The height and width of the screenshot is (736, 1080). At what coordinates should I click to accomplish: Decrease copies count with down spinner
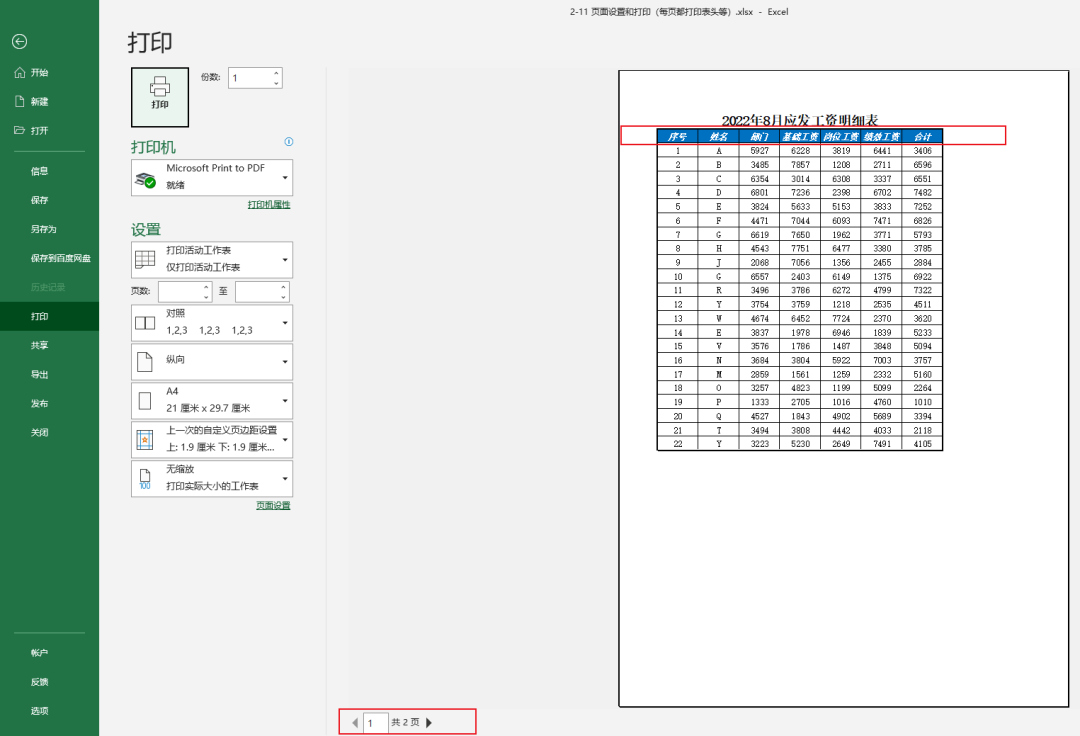(276, 83)
